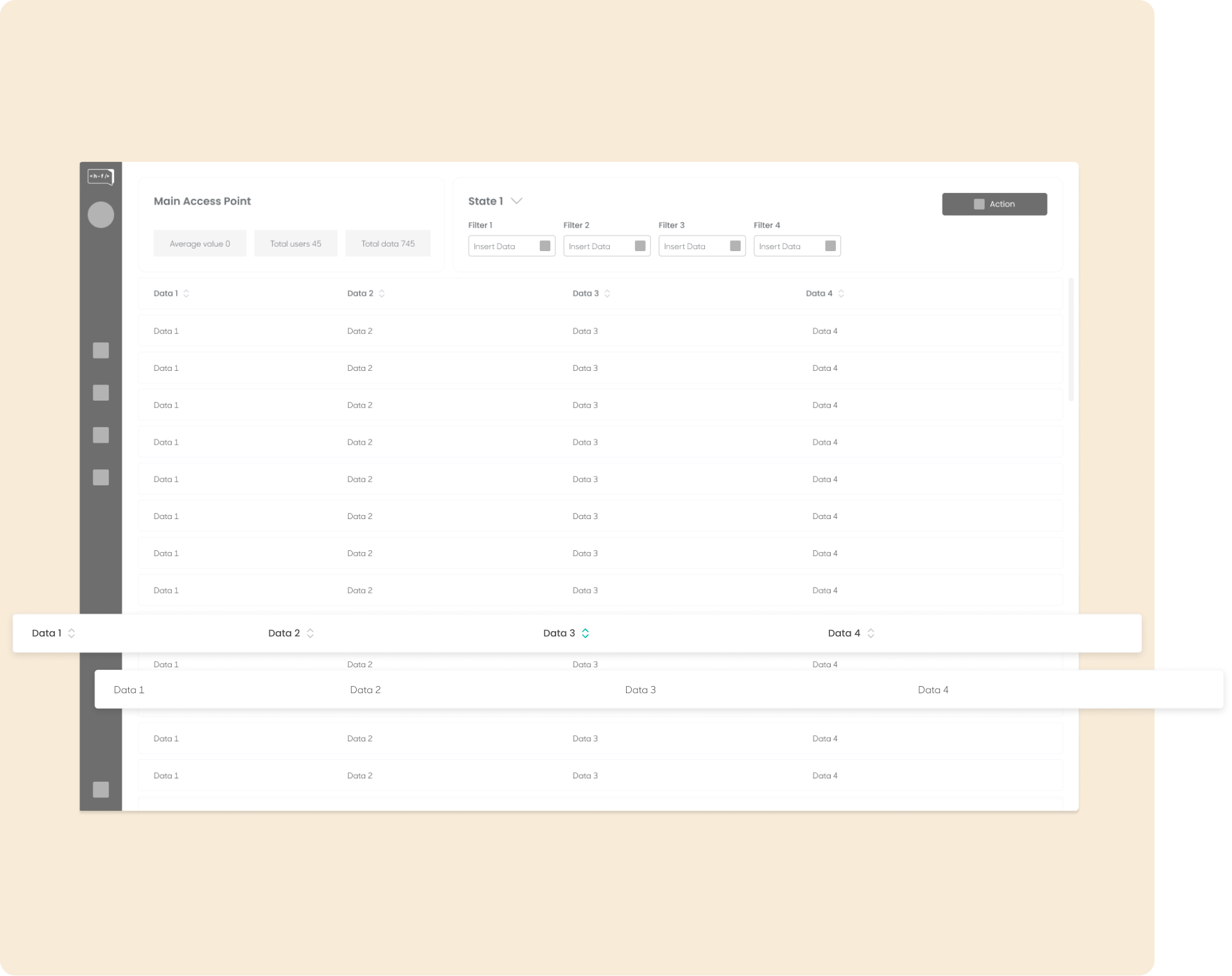The height and width of the screenshot is (976, 1232).
Task: Select the fourth square sidebar menu icon
Action: (101, 478)
